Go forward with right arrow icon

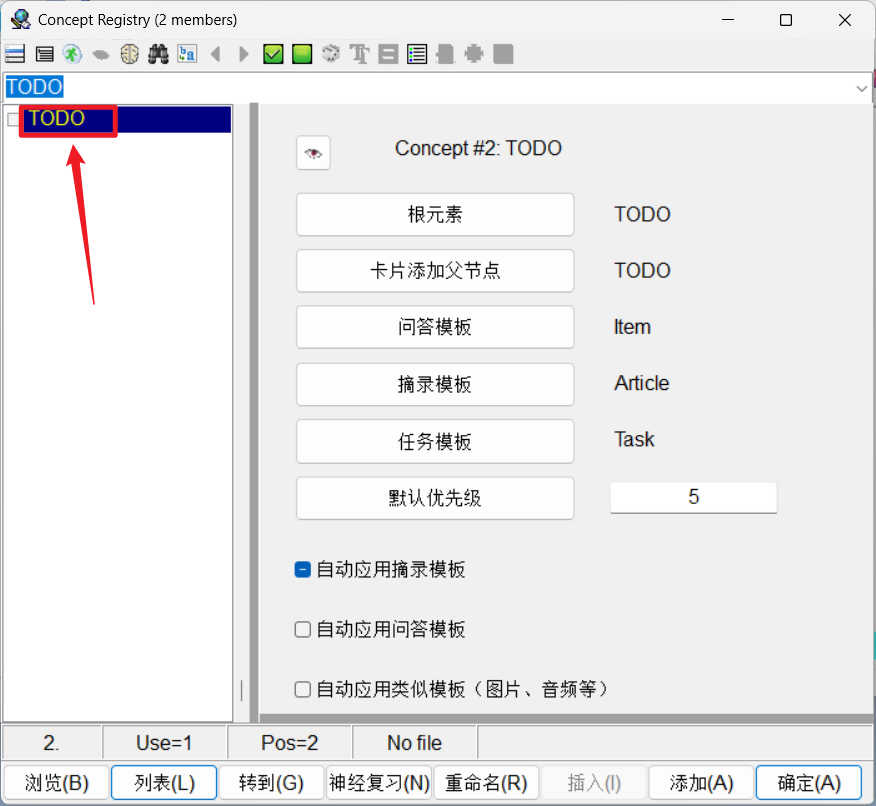pos(244,54)
